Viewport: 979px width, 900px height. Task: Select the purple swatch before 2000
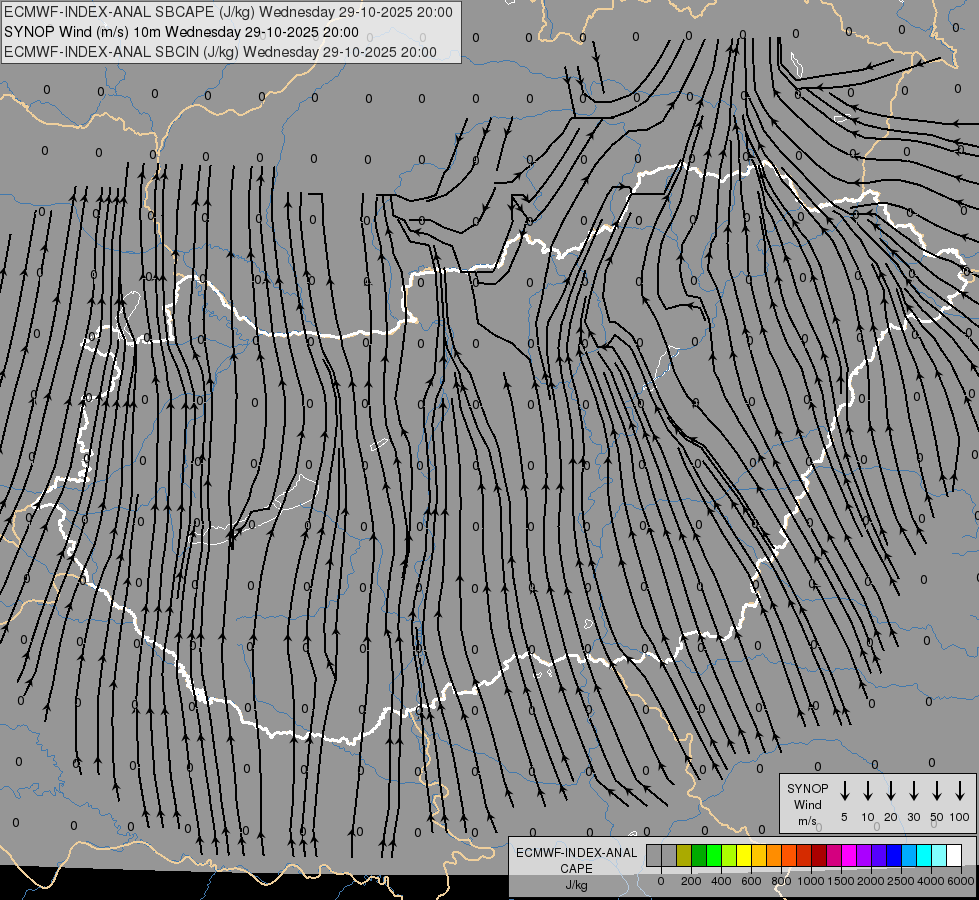click(864, 855)
